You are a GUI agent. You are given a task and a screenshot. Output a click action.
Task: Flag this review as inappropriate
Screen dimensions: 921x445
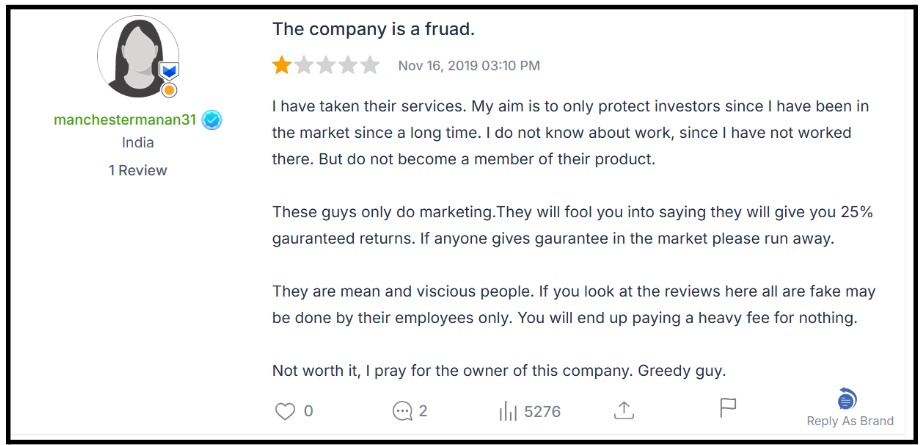(728, 408)
